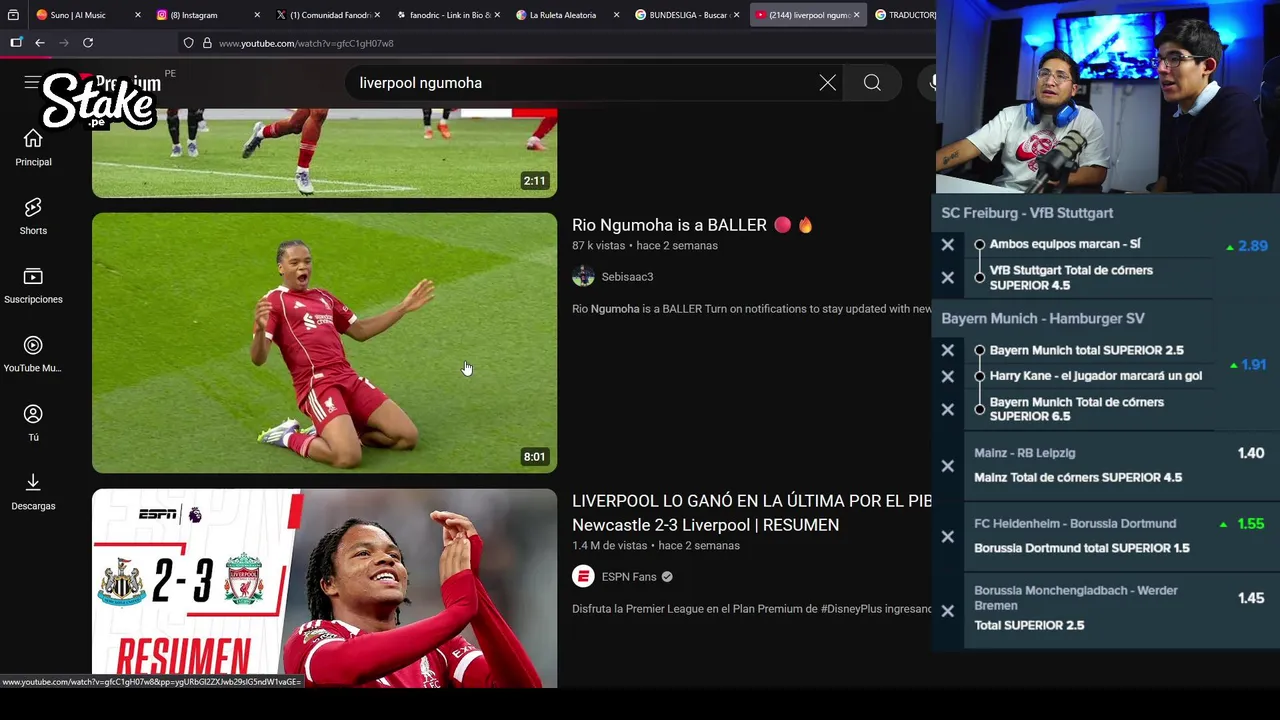The width and height of the screenshot is (1280, 720).
Task: Click the Newcastle 2-3 Liverpool ESPN thumbnail
Action: tap(324, 588)
